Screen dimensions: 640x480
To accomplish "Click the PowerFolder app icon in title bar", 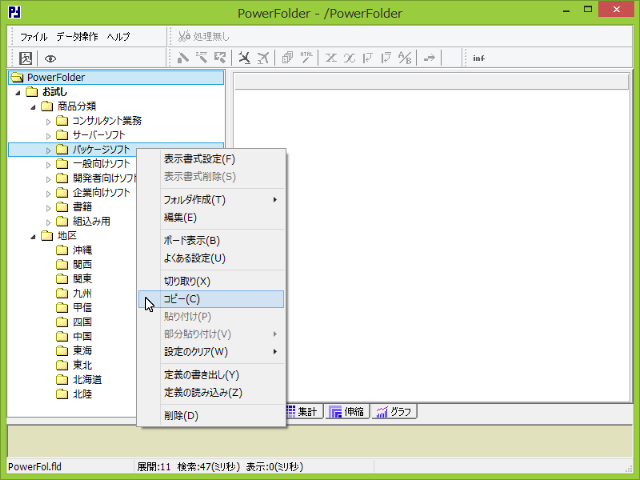I will 15,12.
